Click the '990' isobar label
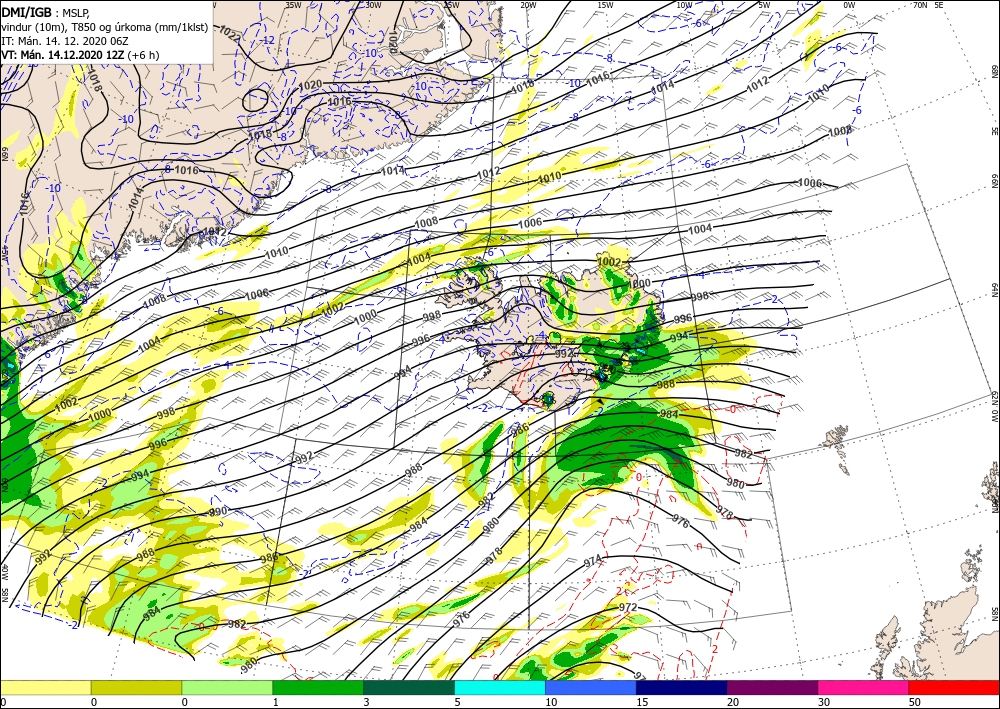This screenshot has width=1000, height=709. 218,512
